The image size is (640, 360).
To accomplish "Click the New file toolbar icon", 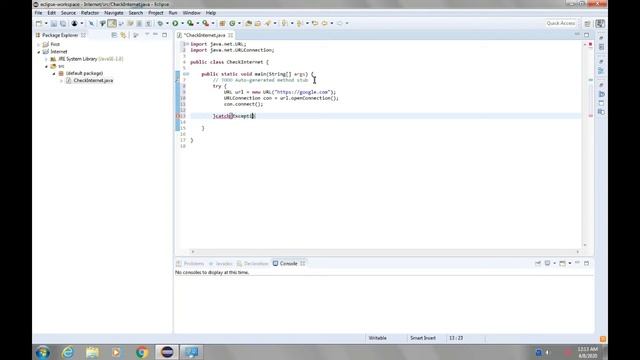I will click(x=39, y=24).
